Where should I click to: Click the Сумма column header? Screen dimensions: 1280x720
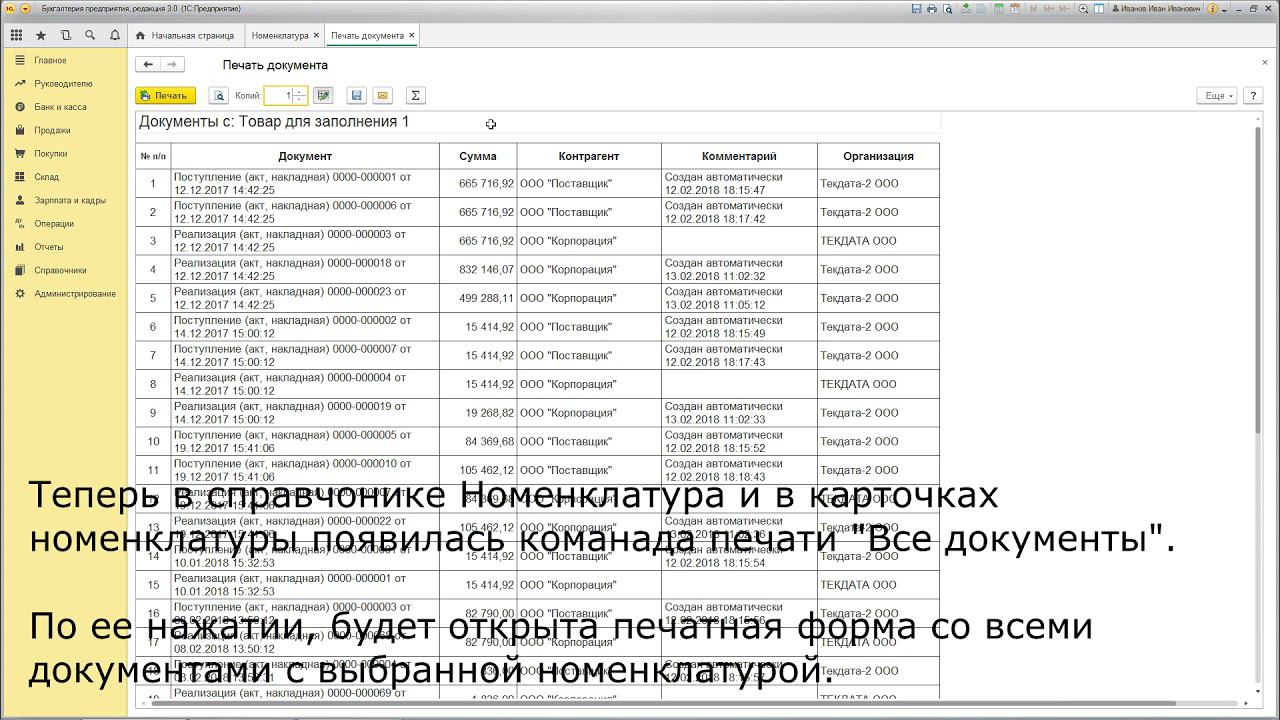[478, 156]
